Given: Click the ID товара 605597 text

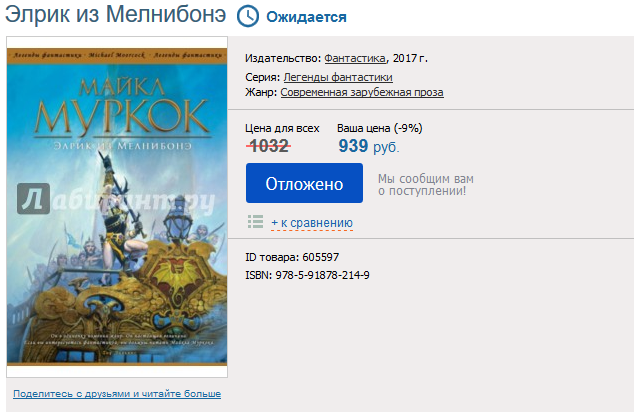Looking at the screenshot, I should tap(292, 257).
